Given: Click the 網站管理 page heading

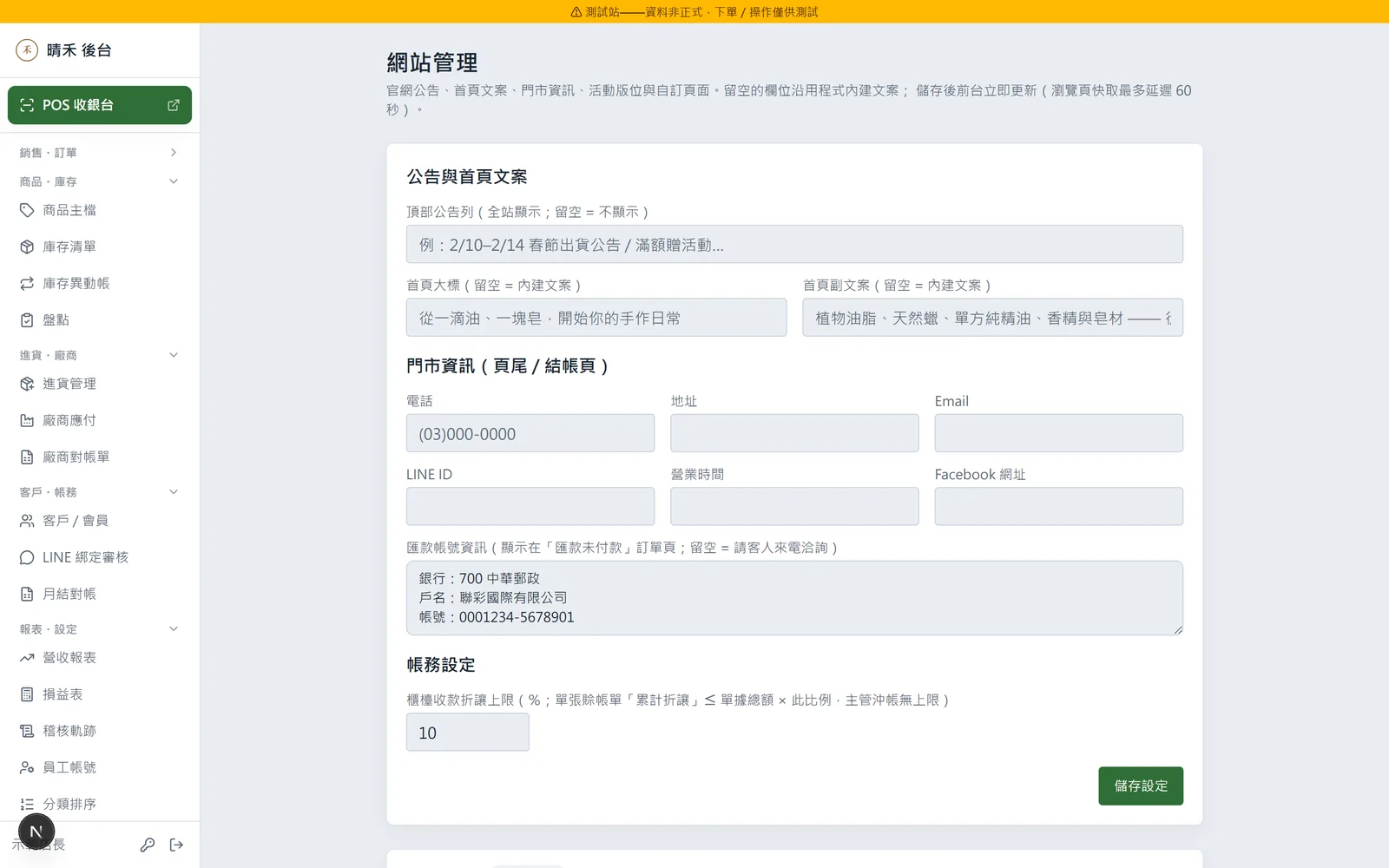Looking at the screenshot, I should (x=432, y=62).
